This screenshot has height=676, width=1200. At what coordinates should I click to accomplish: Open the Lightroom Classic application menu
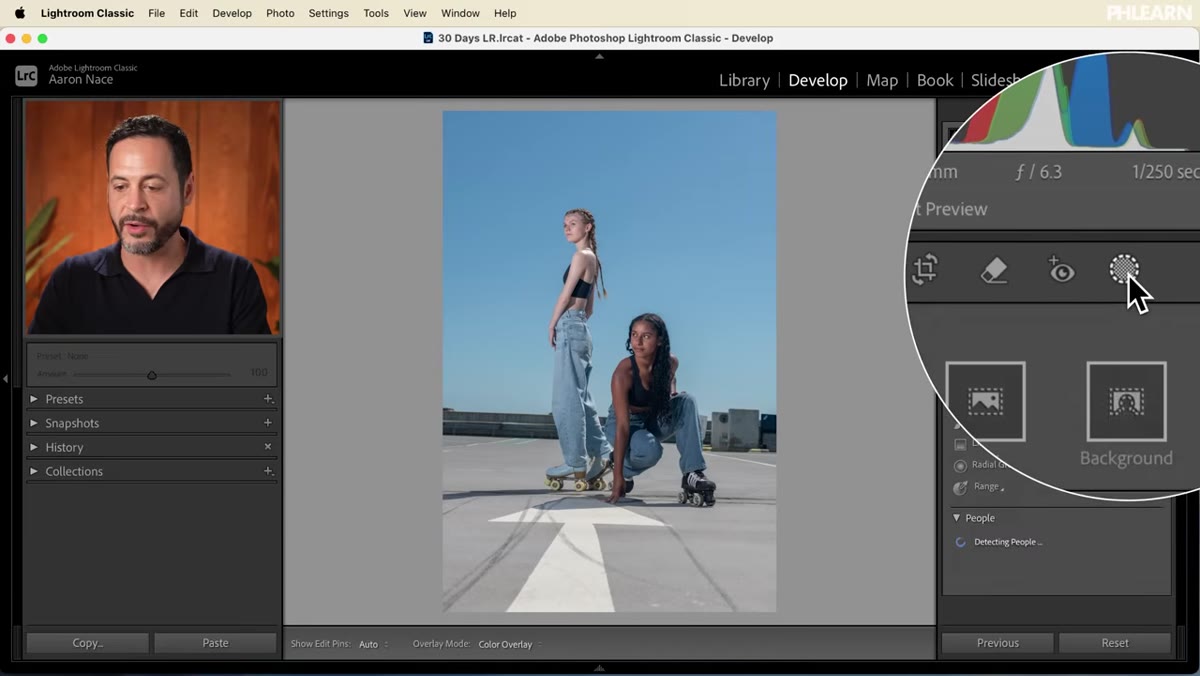click(x=87, y=13)
